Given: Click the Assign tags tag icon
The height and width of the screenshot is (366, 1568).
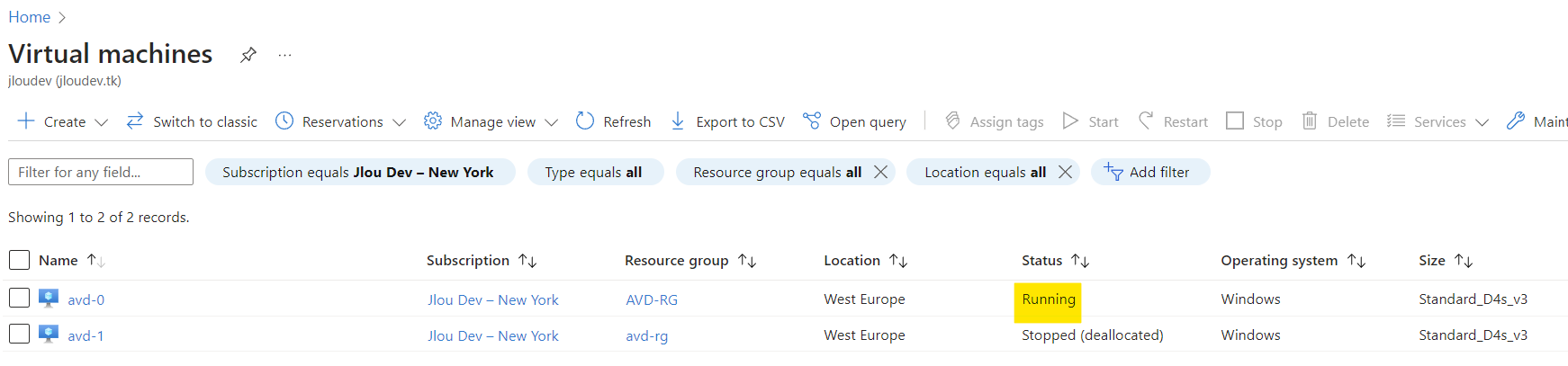Looking at the screenshot, I should click(x=952, y=121).
